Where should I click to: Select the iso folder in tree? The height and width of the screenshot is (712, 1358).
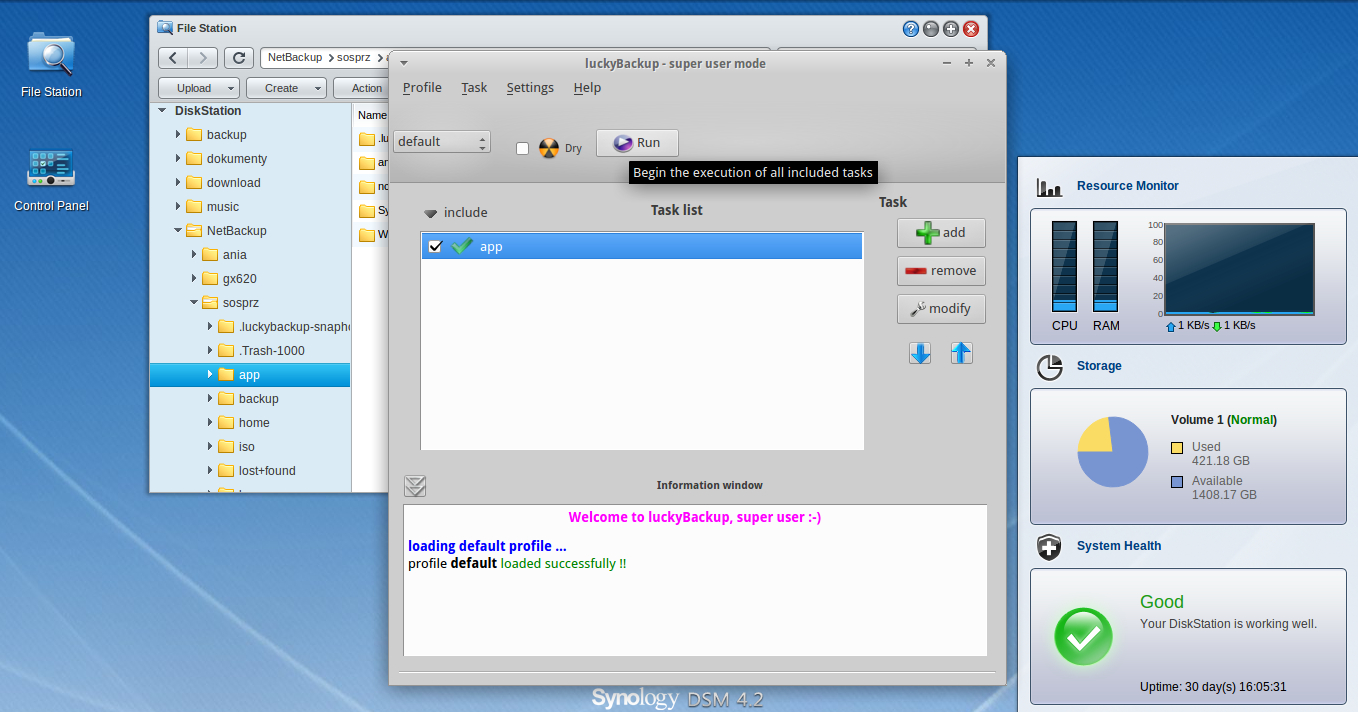tap(246, 447)
